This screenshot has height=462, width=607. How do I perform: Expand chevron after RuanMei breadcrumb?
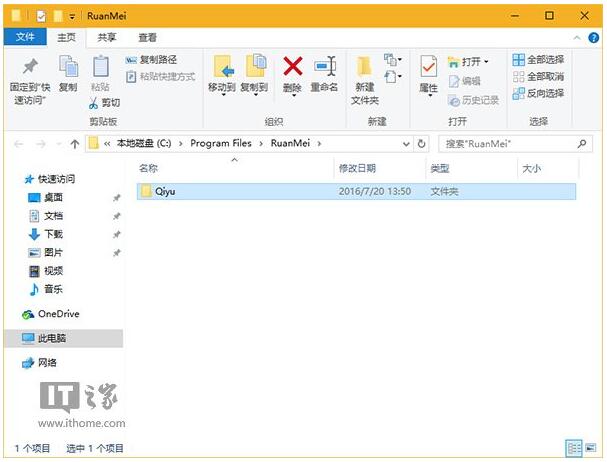pyautogui.click(x=319, y=144)
